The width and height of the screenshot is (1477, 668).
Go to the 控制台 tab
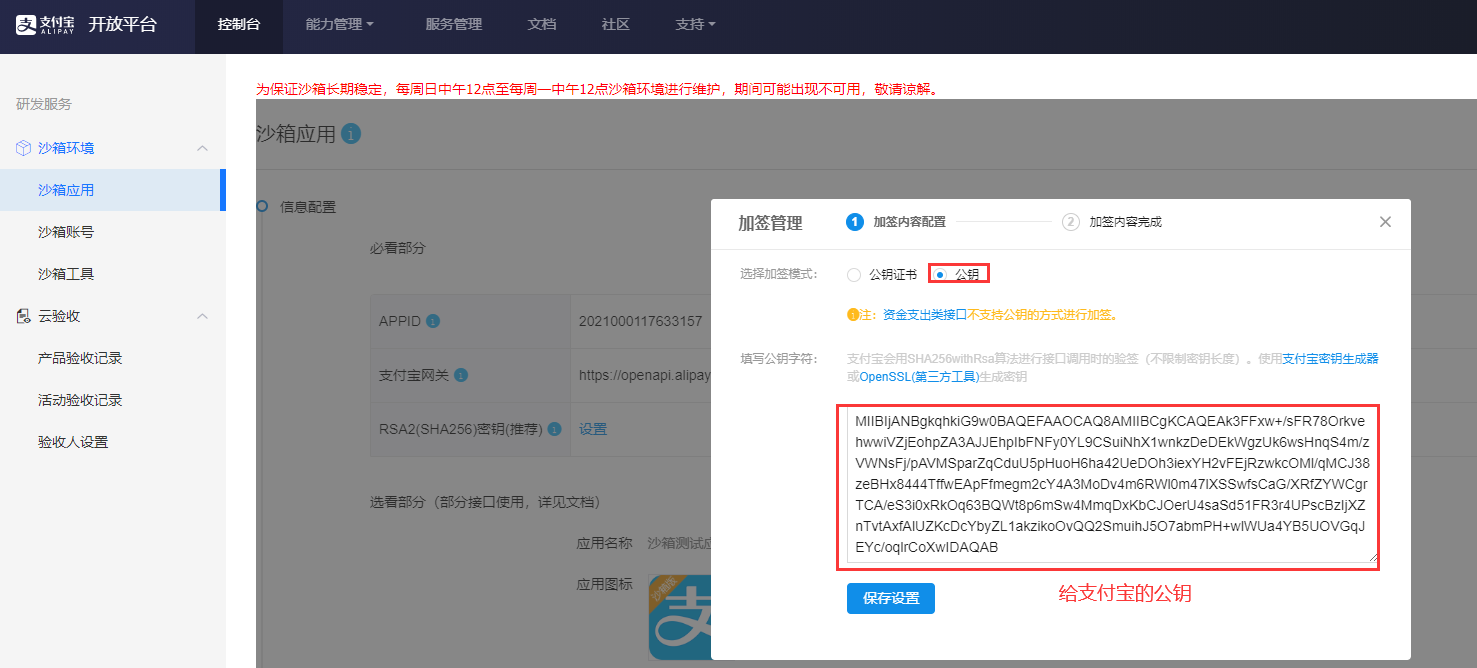(x=239, y=25)
